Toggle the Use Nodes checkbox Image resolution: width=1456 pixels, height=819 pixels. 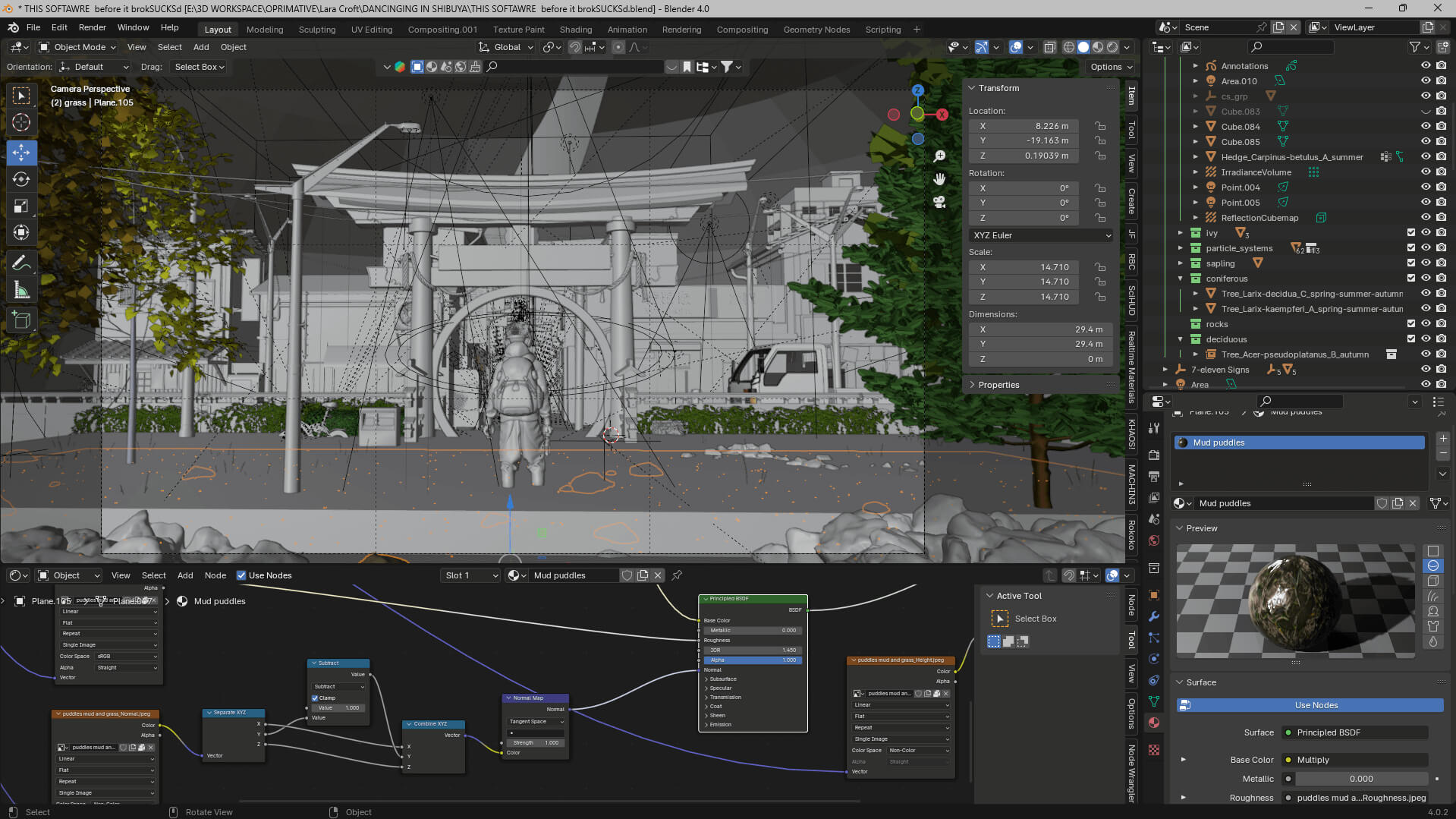tap(241, 575)
